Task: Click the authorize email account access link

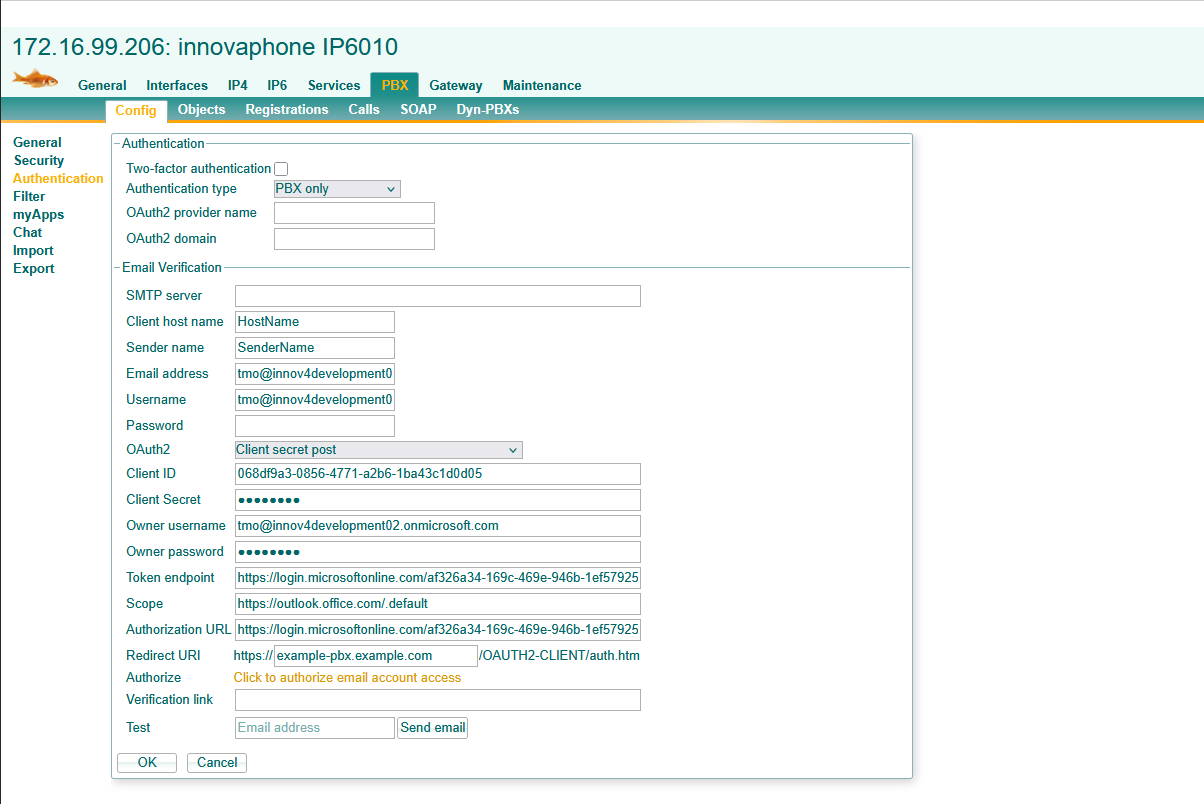Action: [347, 678]
